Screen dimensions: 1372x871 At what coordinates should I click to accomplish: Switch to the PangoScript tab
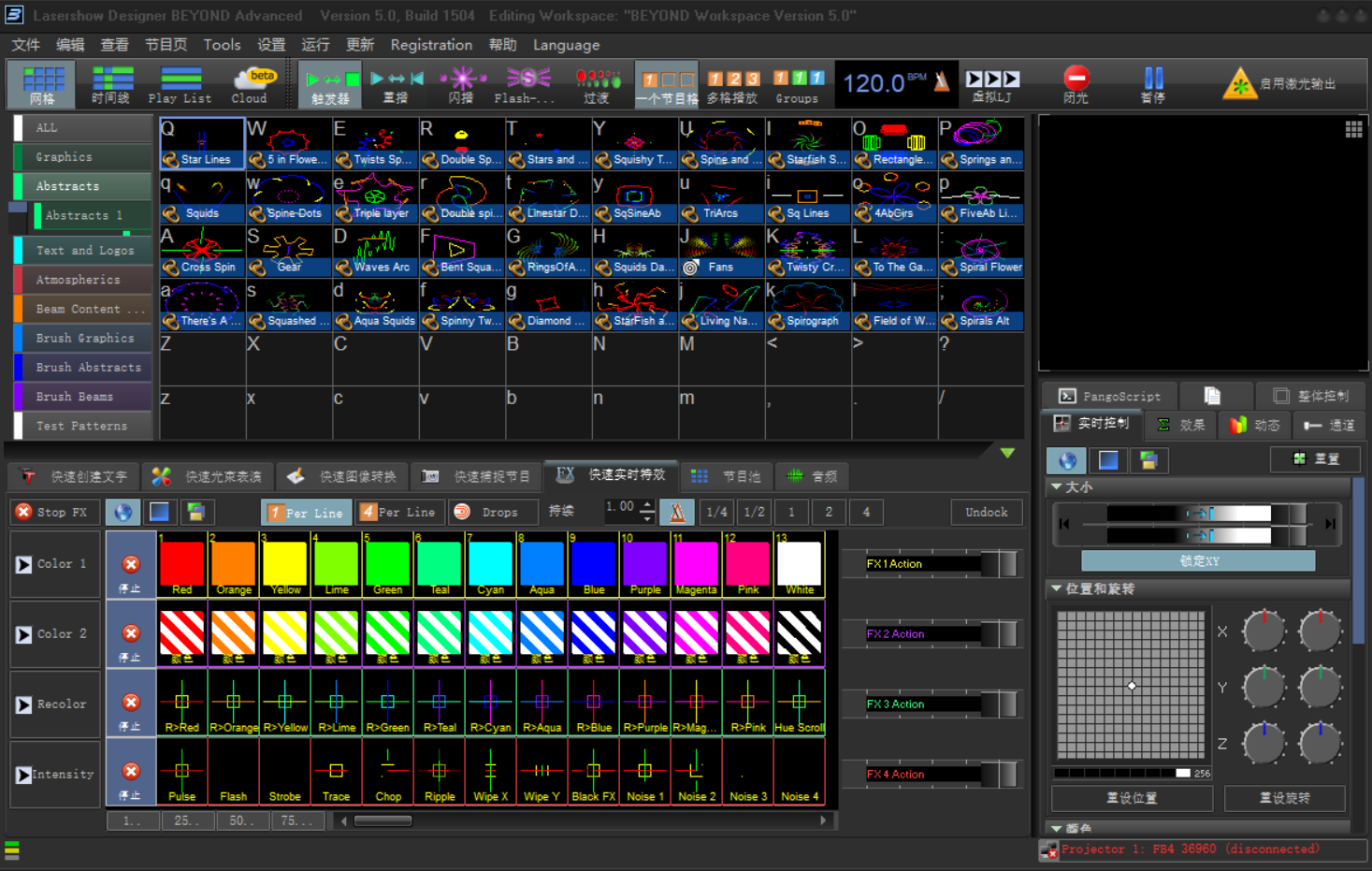[x=1109, y=396]
